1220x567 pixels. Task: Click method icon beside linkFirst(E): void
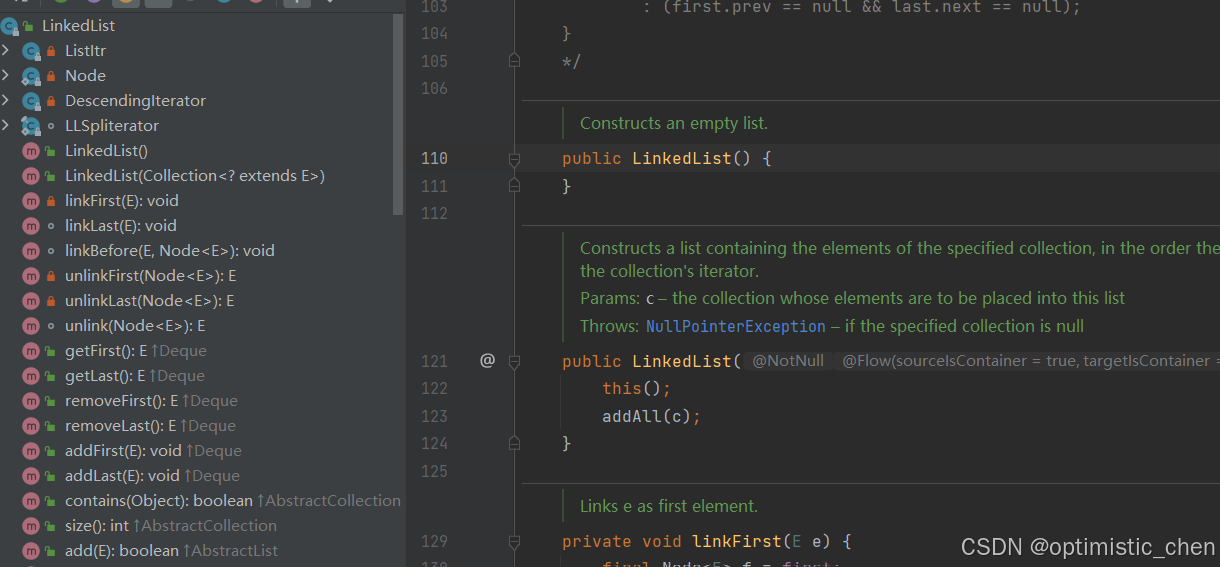(31, 201)
